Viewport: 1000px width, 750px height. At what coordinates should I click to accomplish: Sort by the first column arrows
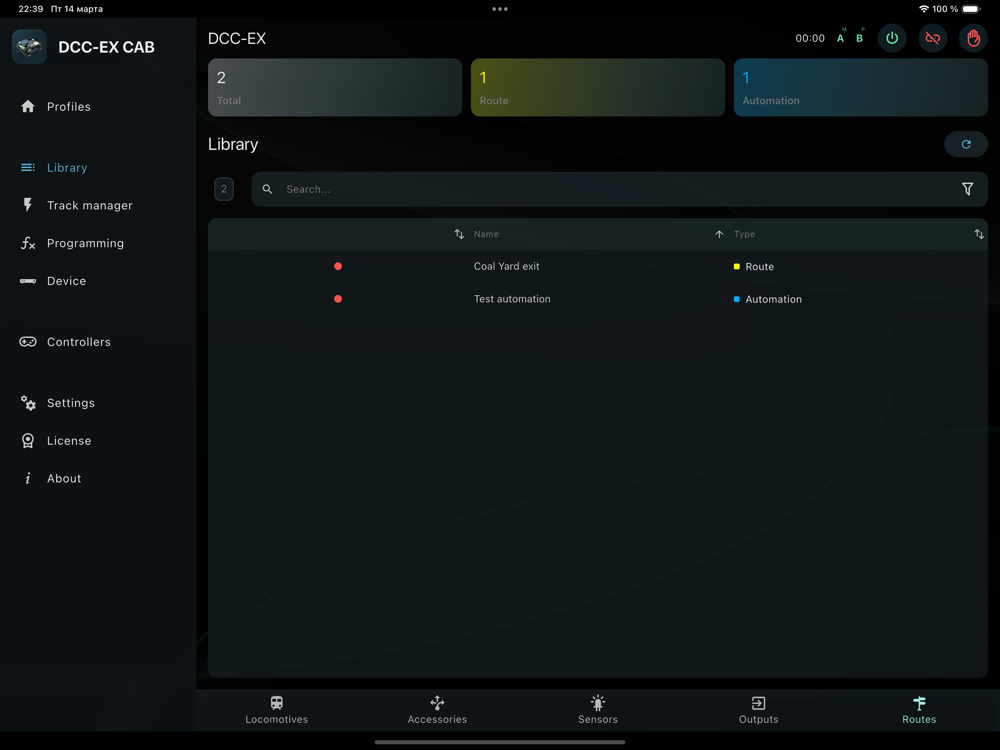tap(459, 234)
